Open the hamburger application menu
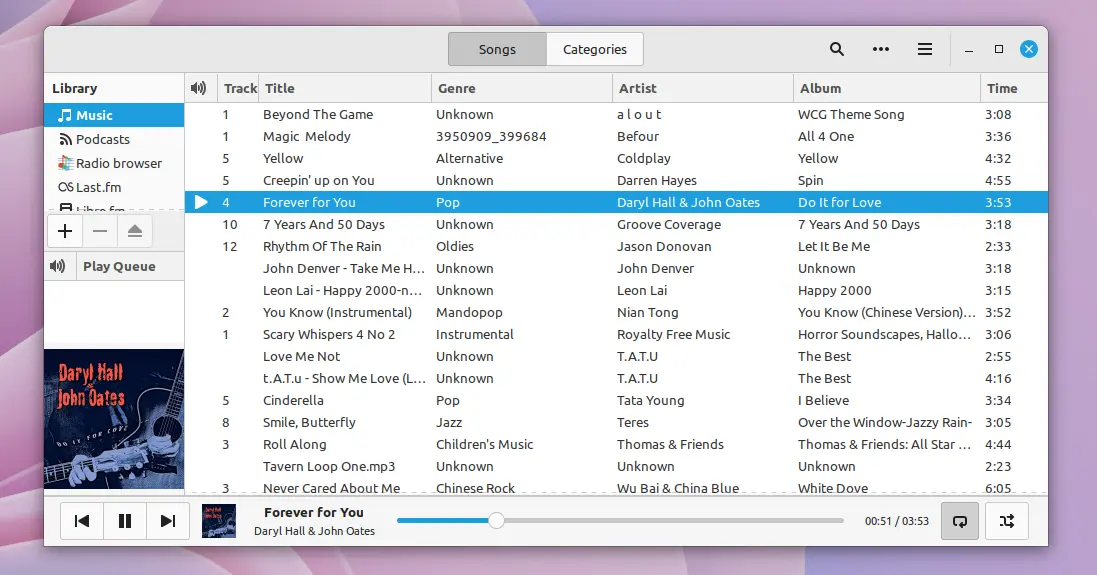The image size is (1097, 575). click(925, 49)
